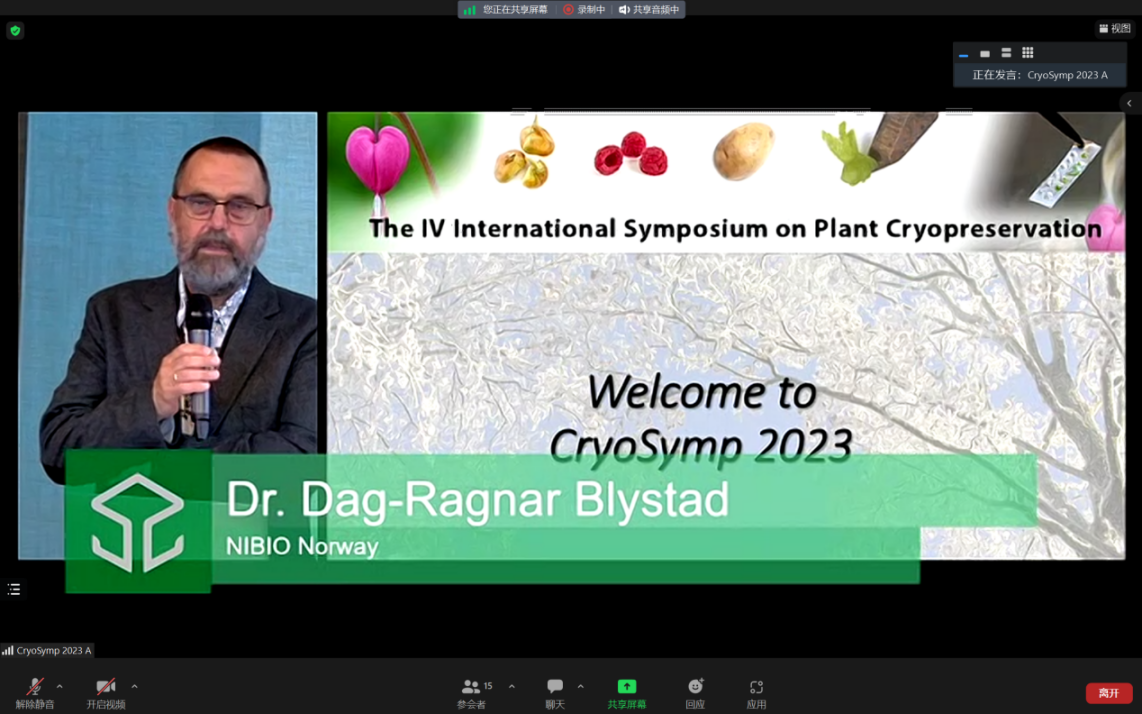Open the chat panel (聊天)
Image resolution: width=1142 pixels, height=714 pixels.
(555, 693)
